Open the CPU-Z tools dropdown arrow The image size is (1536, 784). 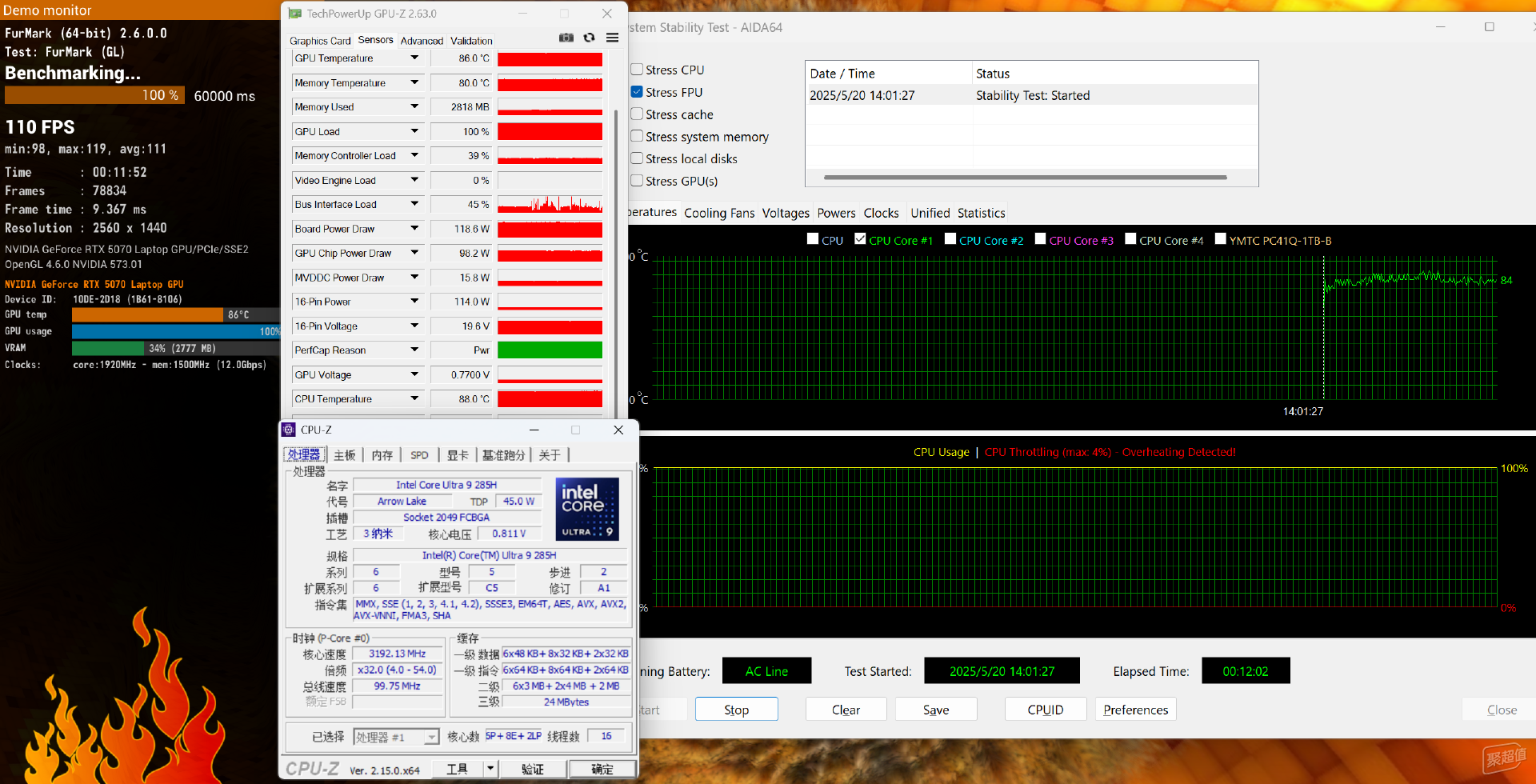point(490,769)
